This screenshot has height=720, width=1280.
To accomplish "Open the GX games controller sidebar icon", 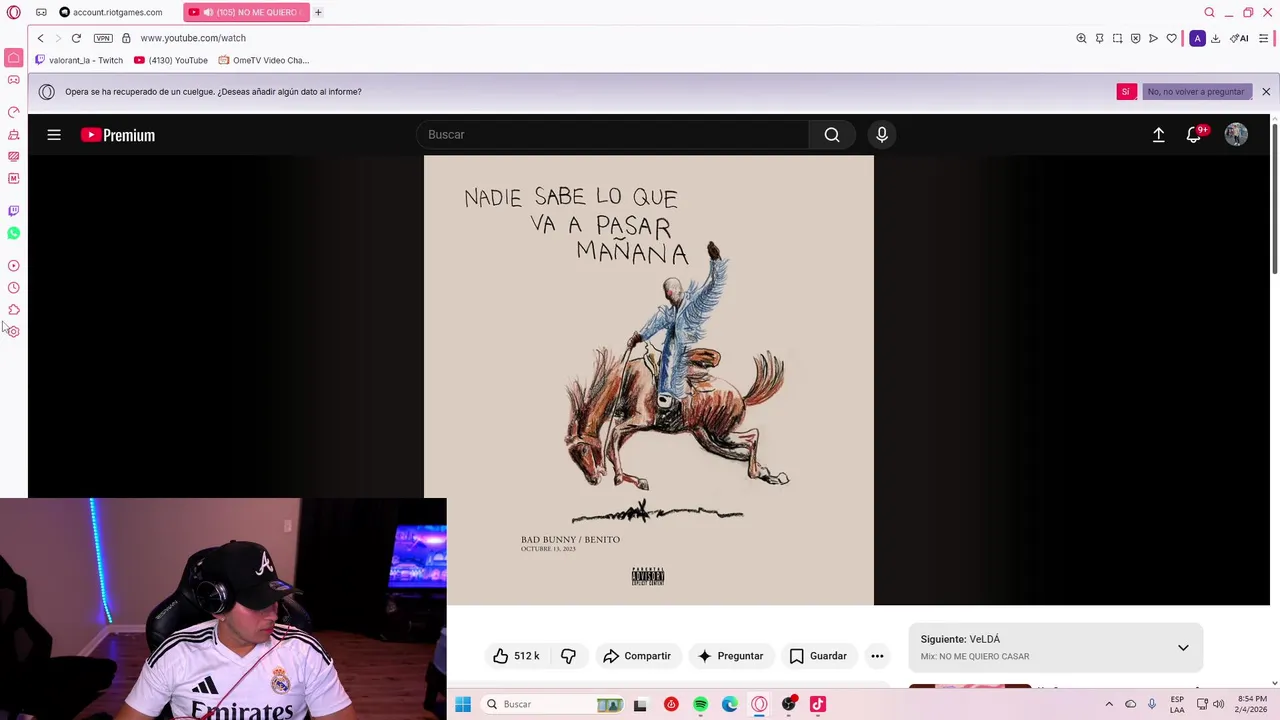I will click(13, 80).
